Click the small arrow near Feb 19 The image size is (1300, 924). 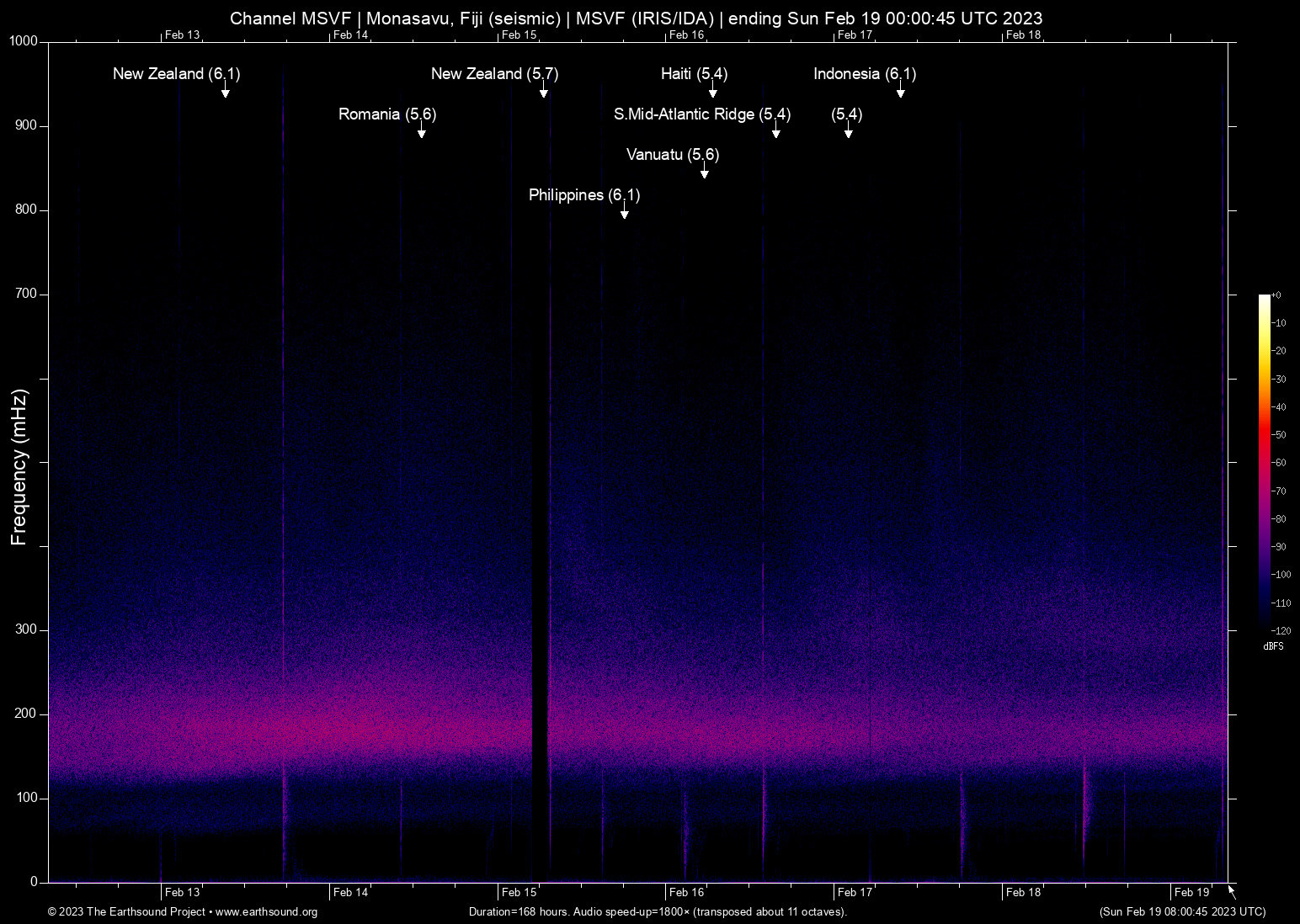(1230, 893)
